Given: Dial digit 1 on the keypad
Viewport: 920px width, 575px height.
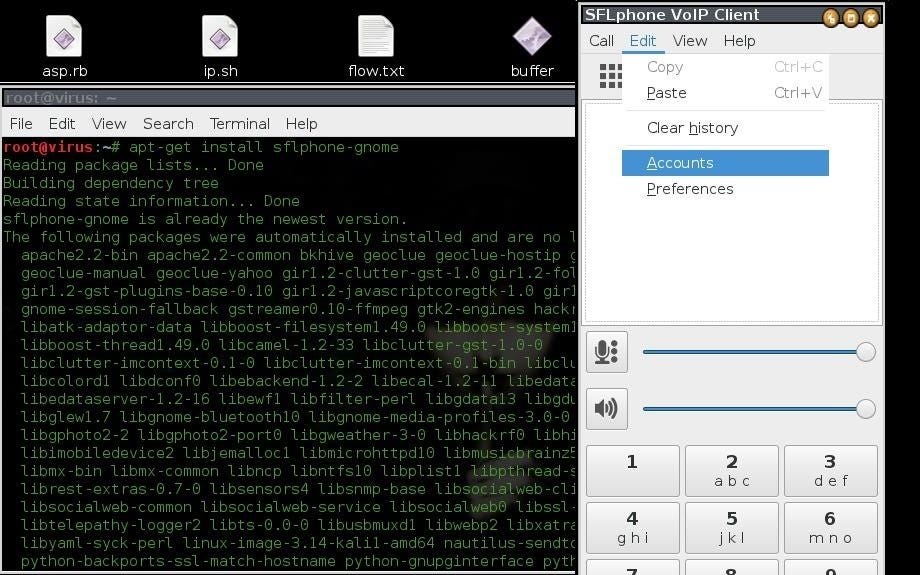Looking at the screenshot, I should pyautogui.click(x=632, y=471).
